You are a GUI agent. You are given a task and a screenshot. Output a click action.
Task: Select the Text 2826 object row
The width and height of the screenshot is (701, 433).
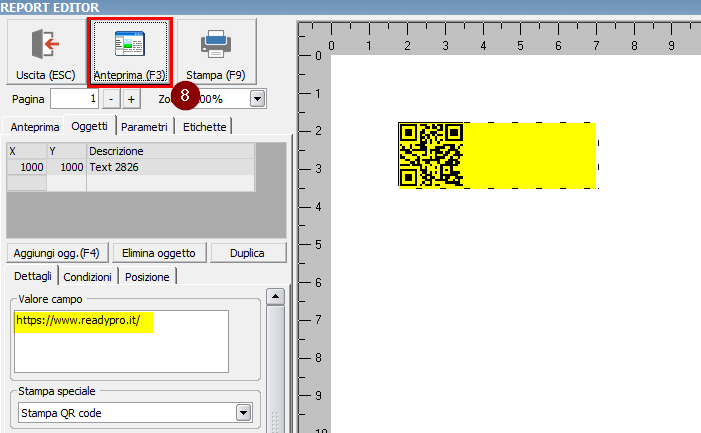130,167
